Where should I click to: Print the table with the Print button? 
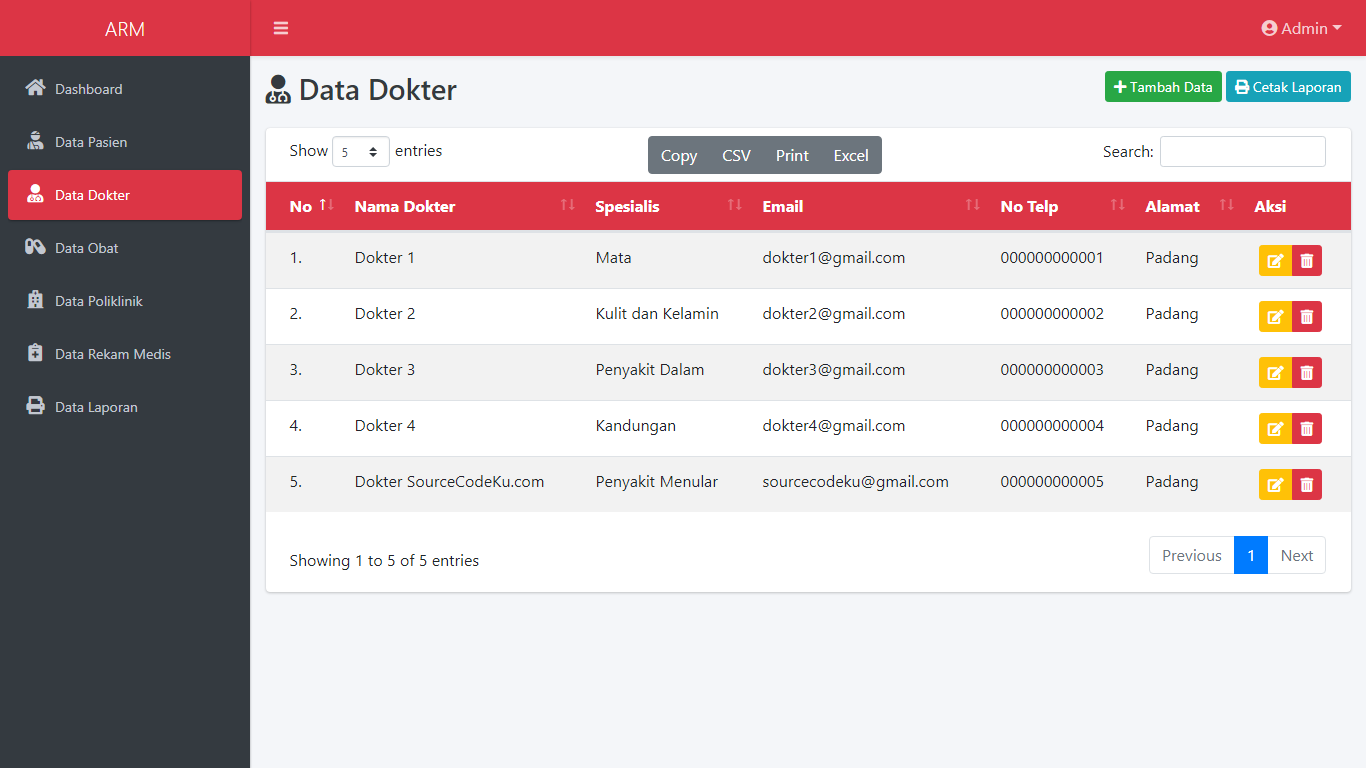pos(792,155)
